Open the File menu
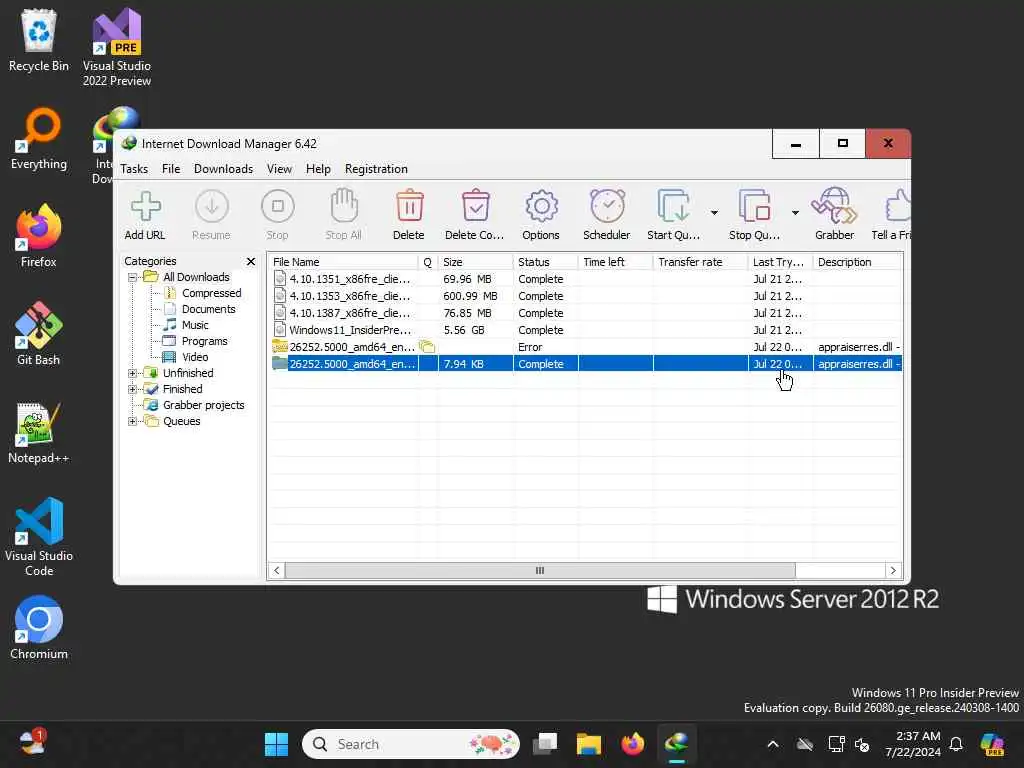1024x768 pixels. tap(170, 168)
